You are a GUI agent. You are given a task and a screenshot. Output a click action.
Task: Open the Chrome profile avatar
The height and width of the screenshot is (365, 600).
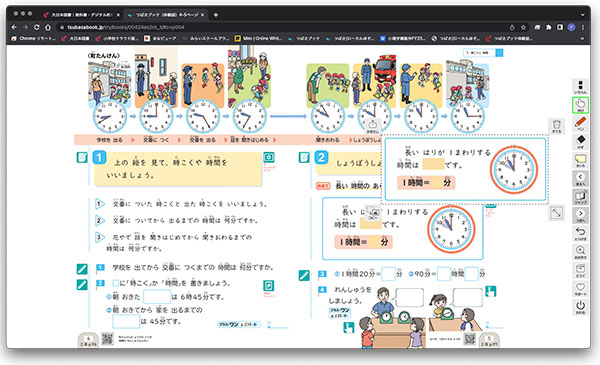571,27
